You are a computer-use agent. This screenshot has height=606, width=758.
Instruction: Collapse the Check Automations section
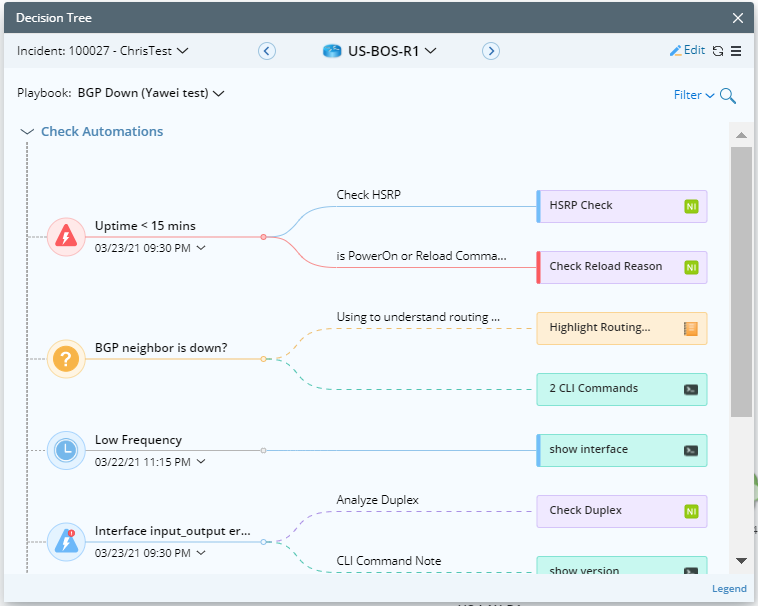point(27,132)
